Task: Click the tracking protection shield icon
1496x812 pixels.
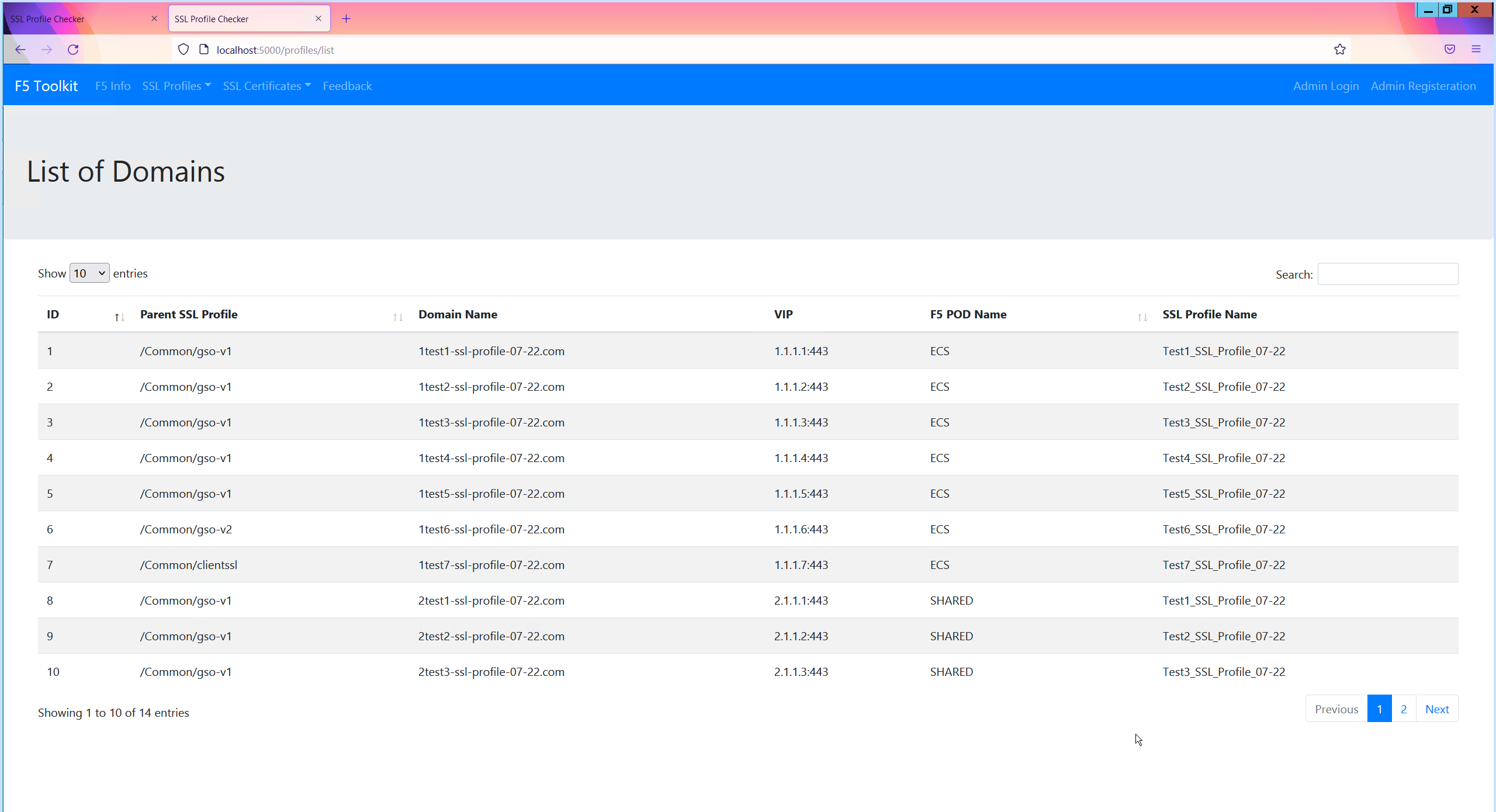Action: click(183, 50)
